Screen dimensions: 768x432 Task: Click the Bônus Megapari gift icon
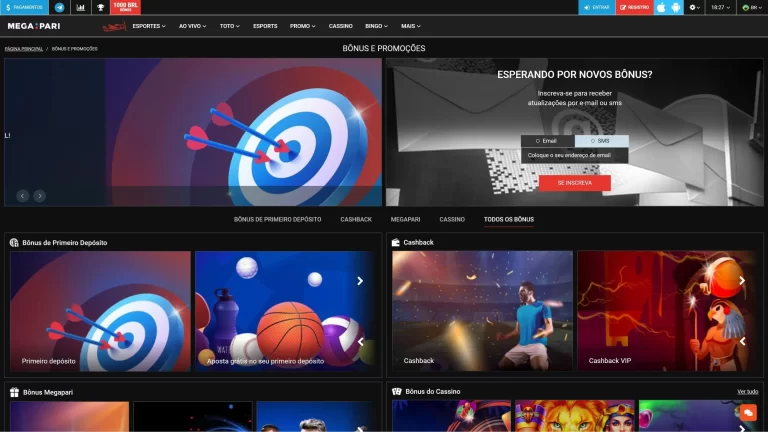point(14,392)
